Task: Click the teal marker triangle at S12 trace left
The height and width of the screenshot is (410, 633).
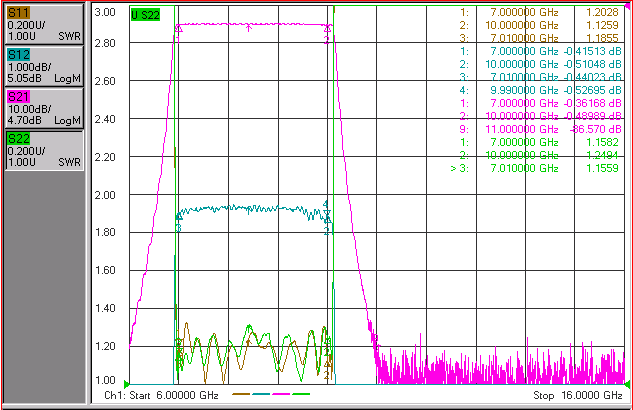Action: pyautogui.click(x=179, y=218)
